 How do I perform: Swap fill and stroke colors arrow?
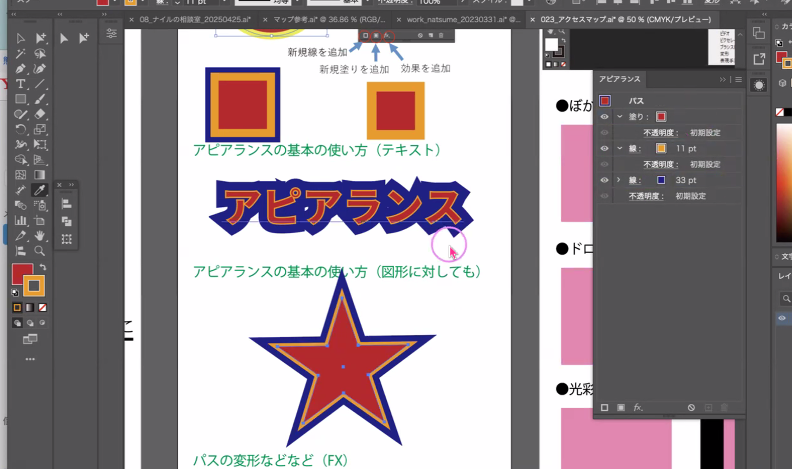42,267
